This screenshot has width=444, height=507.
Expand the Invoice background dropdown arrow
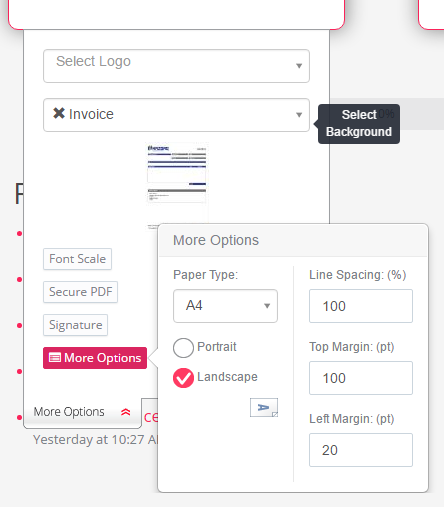[x=299, y=115]
